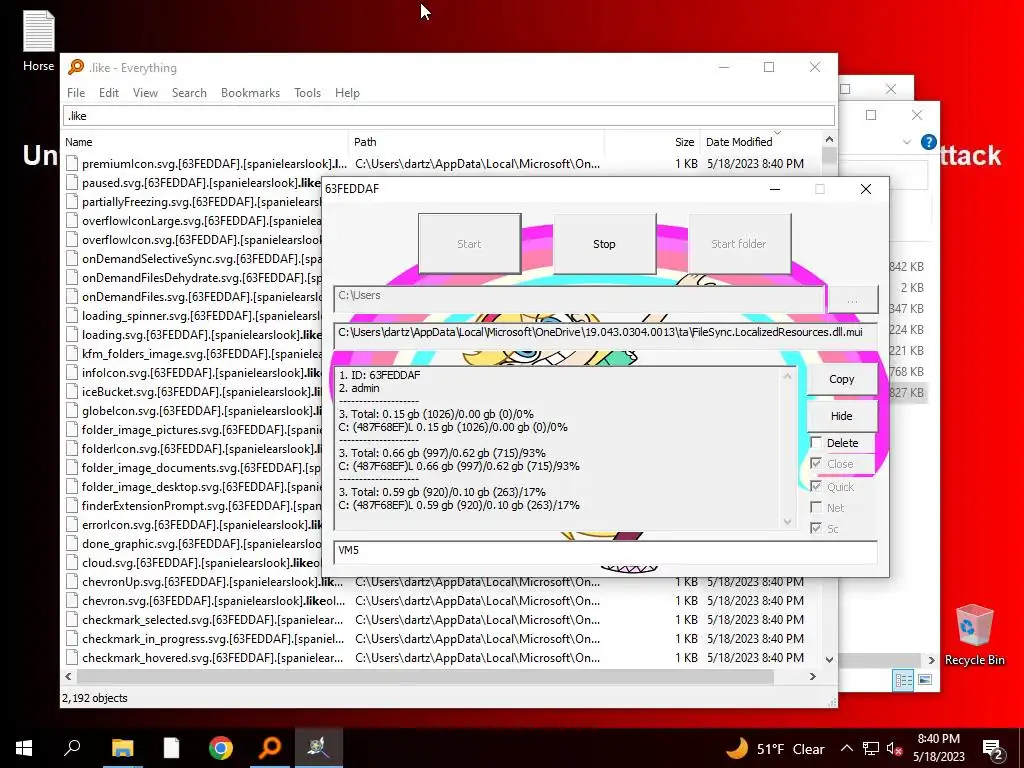Click the VM5 text field
This screenshot has height=768, width=1024.
tap(605, 552)
